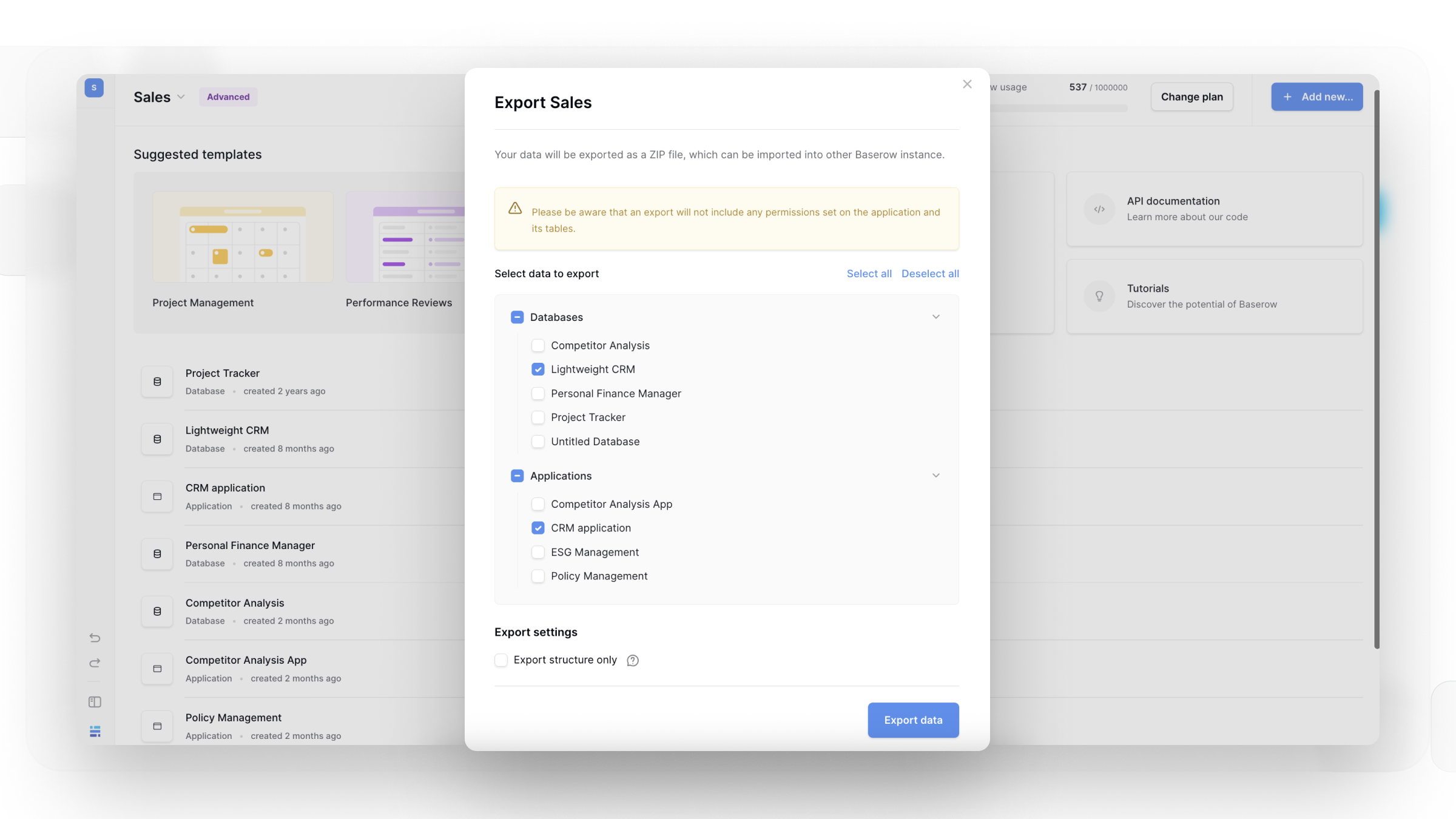Check the Project Tracker checkbox

(x=538, y=417)
